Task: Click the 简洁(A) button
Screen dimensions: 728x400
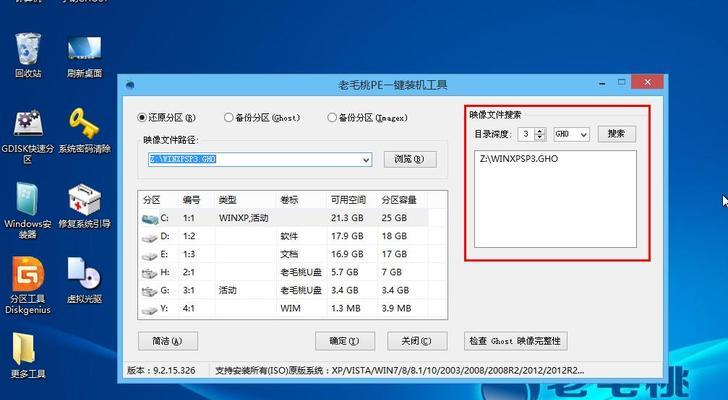Action: point(168,341)
